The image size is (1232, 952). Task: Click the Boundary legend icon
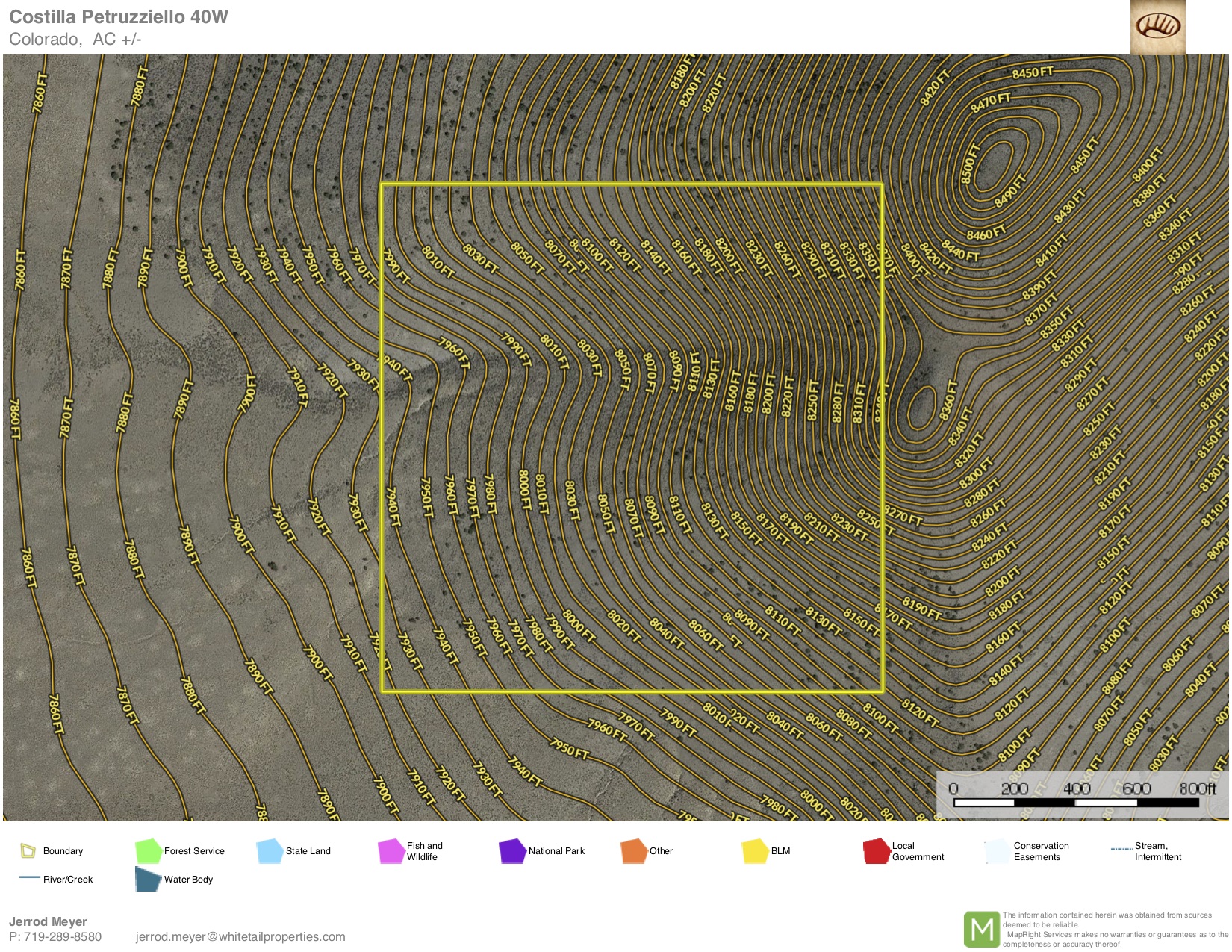tap(28, 850)
